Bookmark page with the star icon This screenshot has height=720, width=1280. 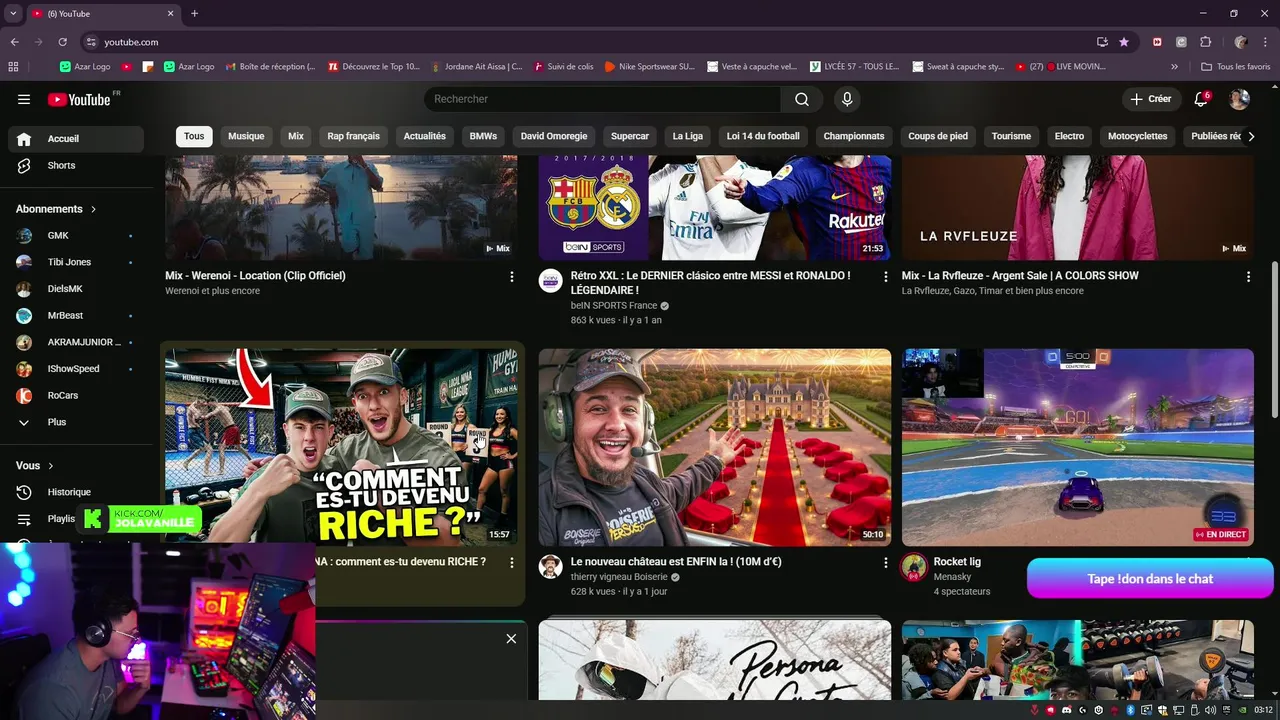click(x=1124, y=42)
